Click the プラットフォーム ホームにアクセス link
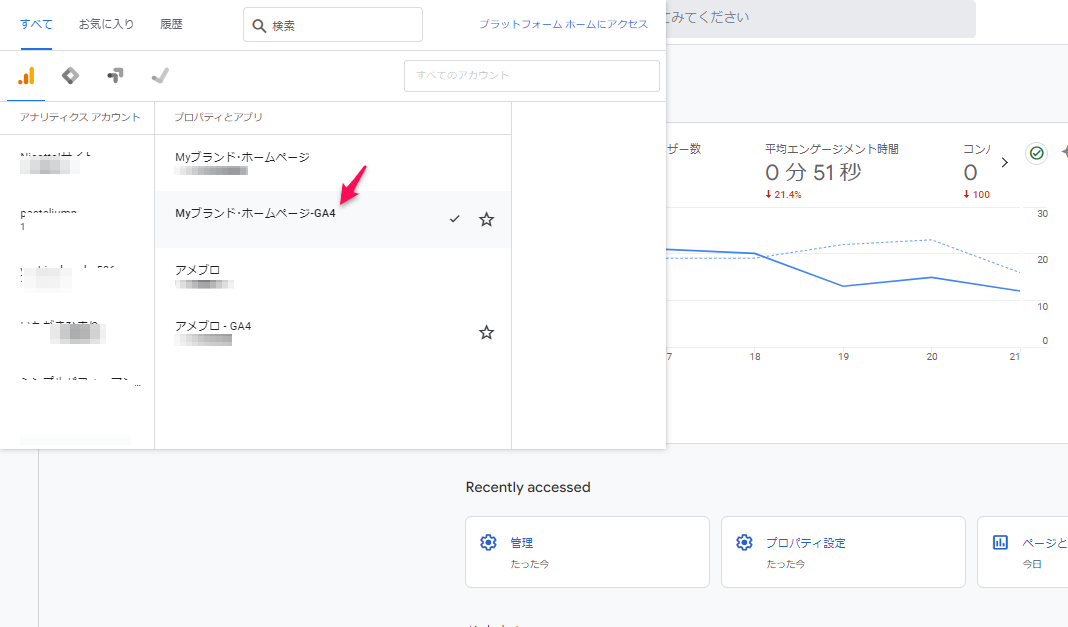This screenshot has height=627, width=1068. click(563, 25)
